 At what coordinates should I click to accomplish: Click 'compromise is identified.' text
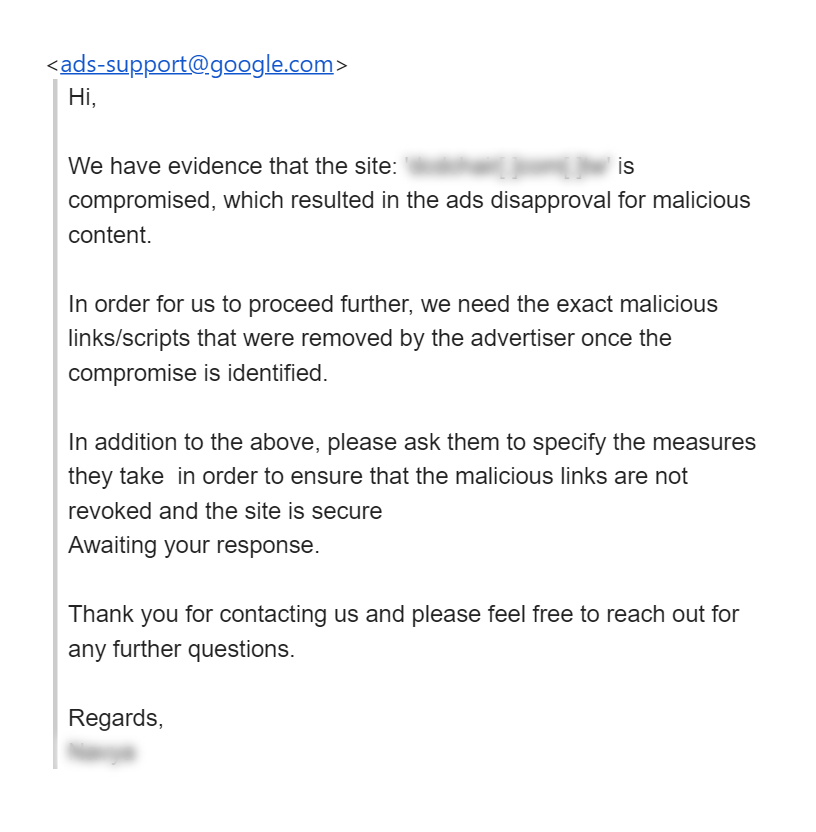coord(198,373)
